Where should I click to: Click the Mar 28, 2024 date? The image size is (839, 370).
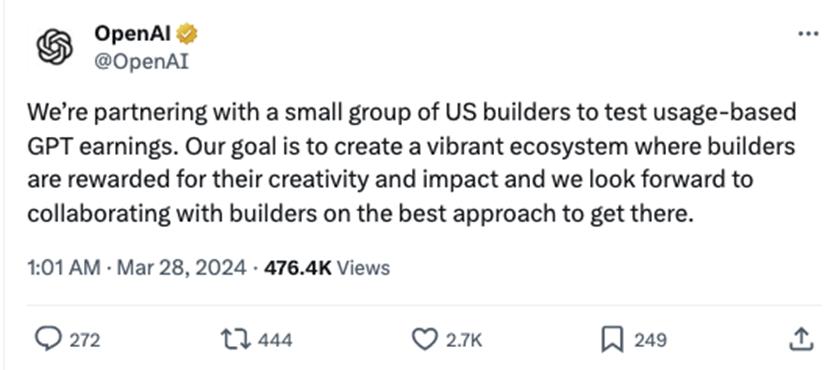click(181, 267)
